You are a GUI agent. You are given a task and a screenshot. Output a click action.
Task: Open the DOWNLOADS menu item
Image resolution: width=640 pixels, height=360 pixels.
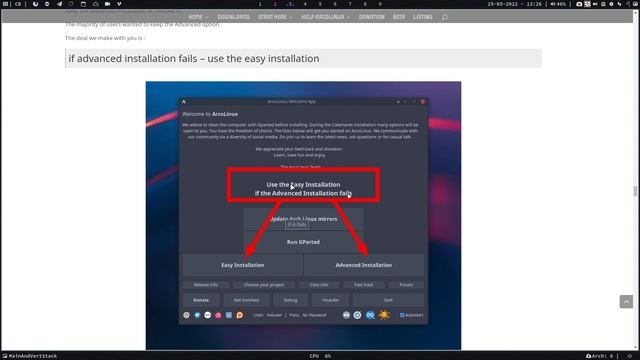(x=233, y=17)
